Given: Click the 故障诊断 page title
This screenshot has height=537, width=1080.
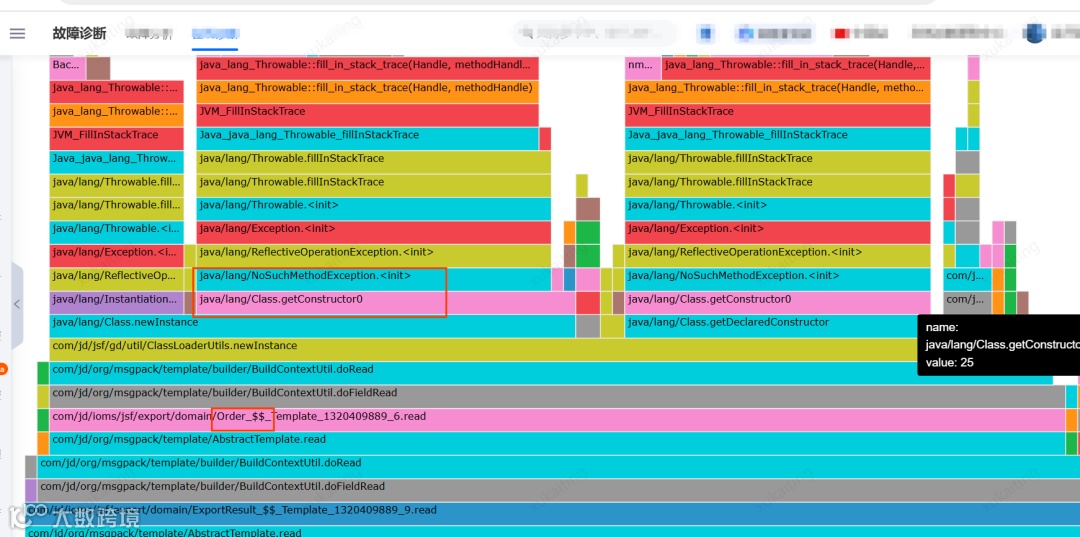Looking at the screenshot, I should point(79,34).
